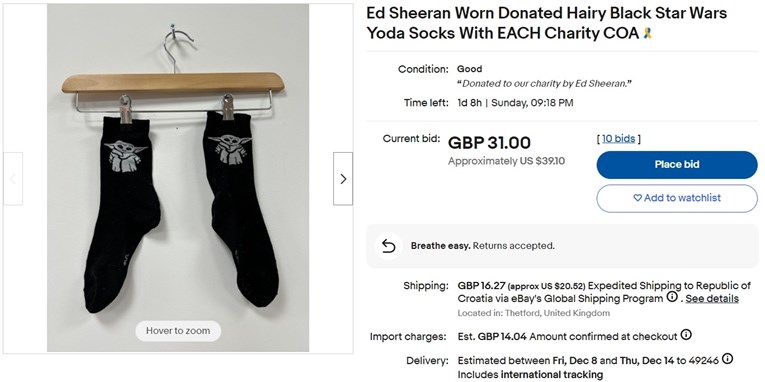765x382 pixels.
Task: Click the shipping info icon after Global Shipping Program
Action: pyautogui.click(x=672, y=297)
